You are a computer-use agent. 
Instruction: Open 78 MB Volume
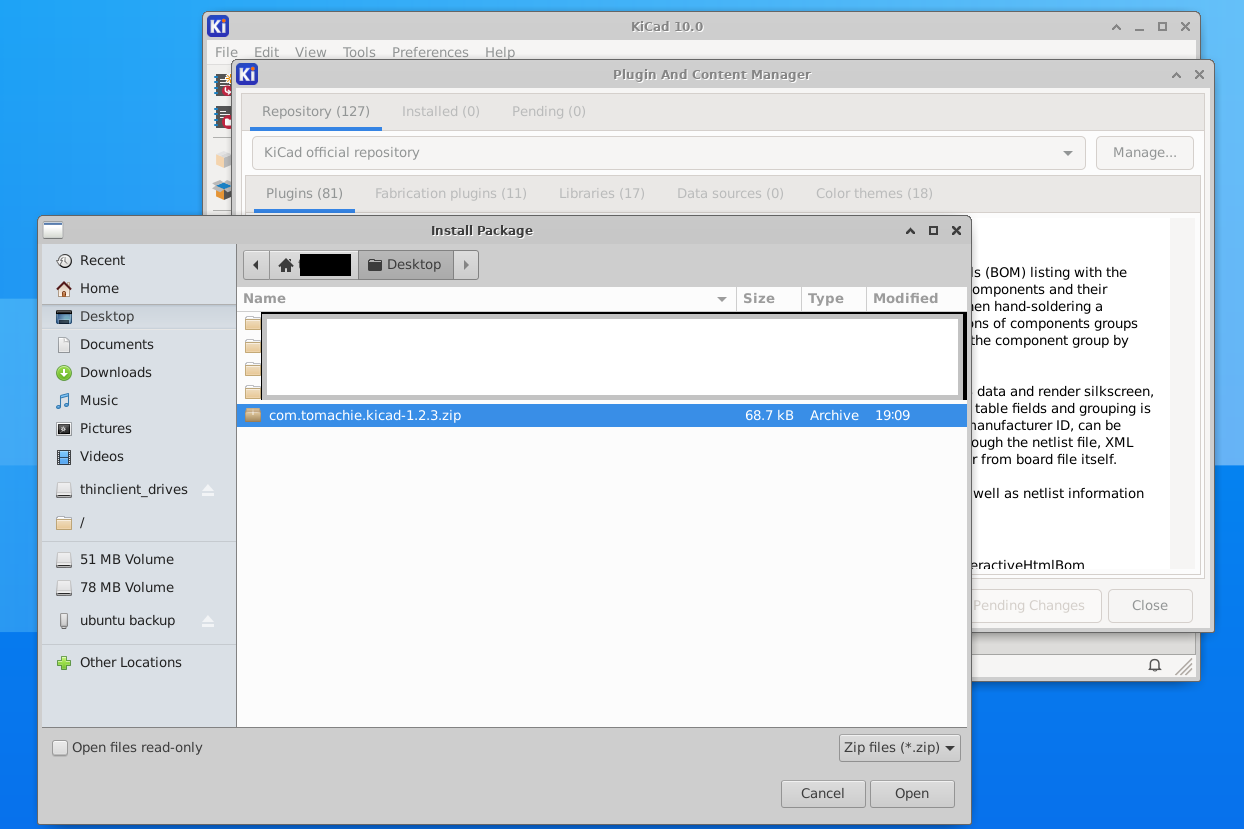pyautogui.click(x=126, y=587)
